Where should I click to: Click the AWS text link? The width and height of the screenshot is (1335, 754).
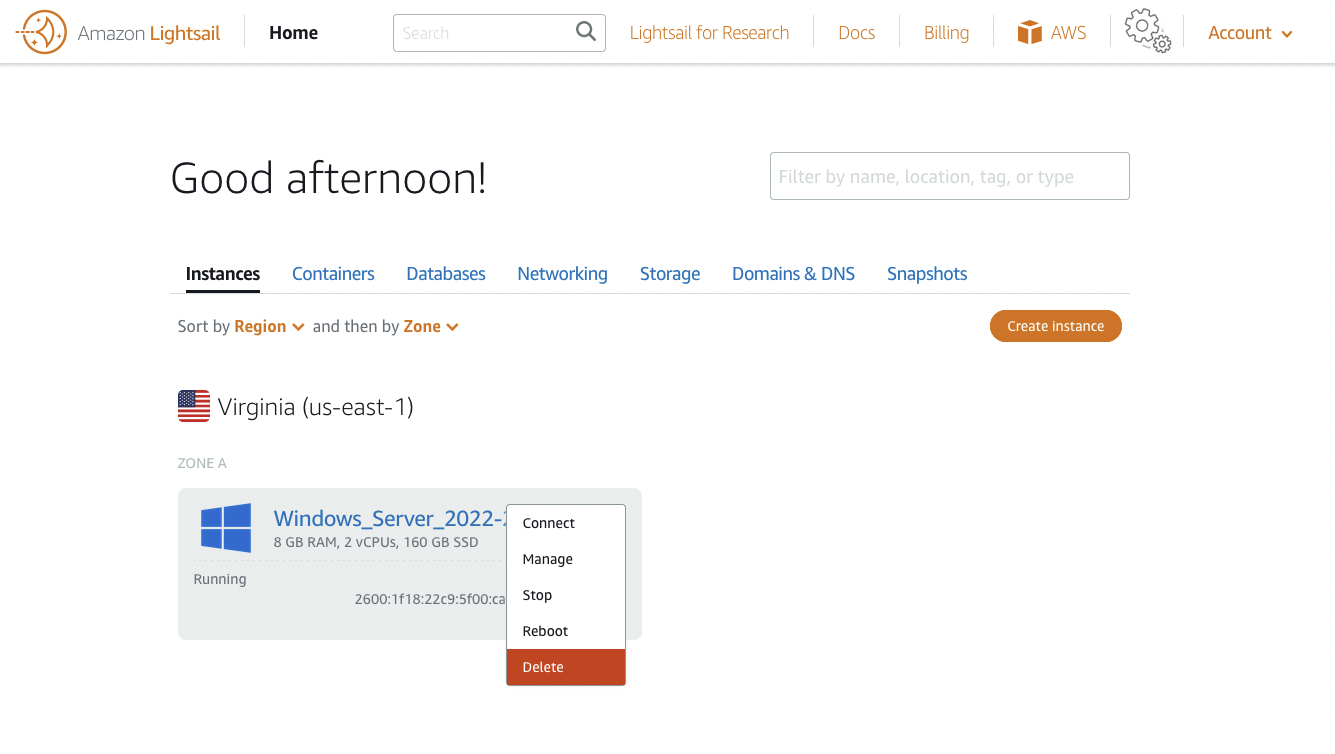[x=1068, y=33]
